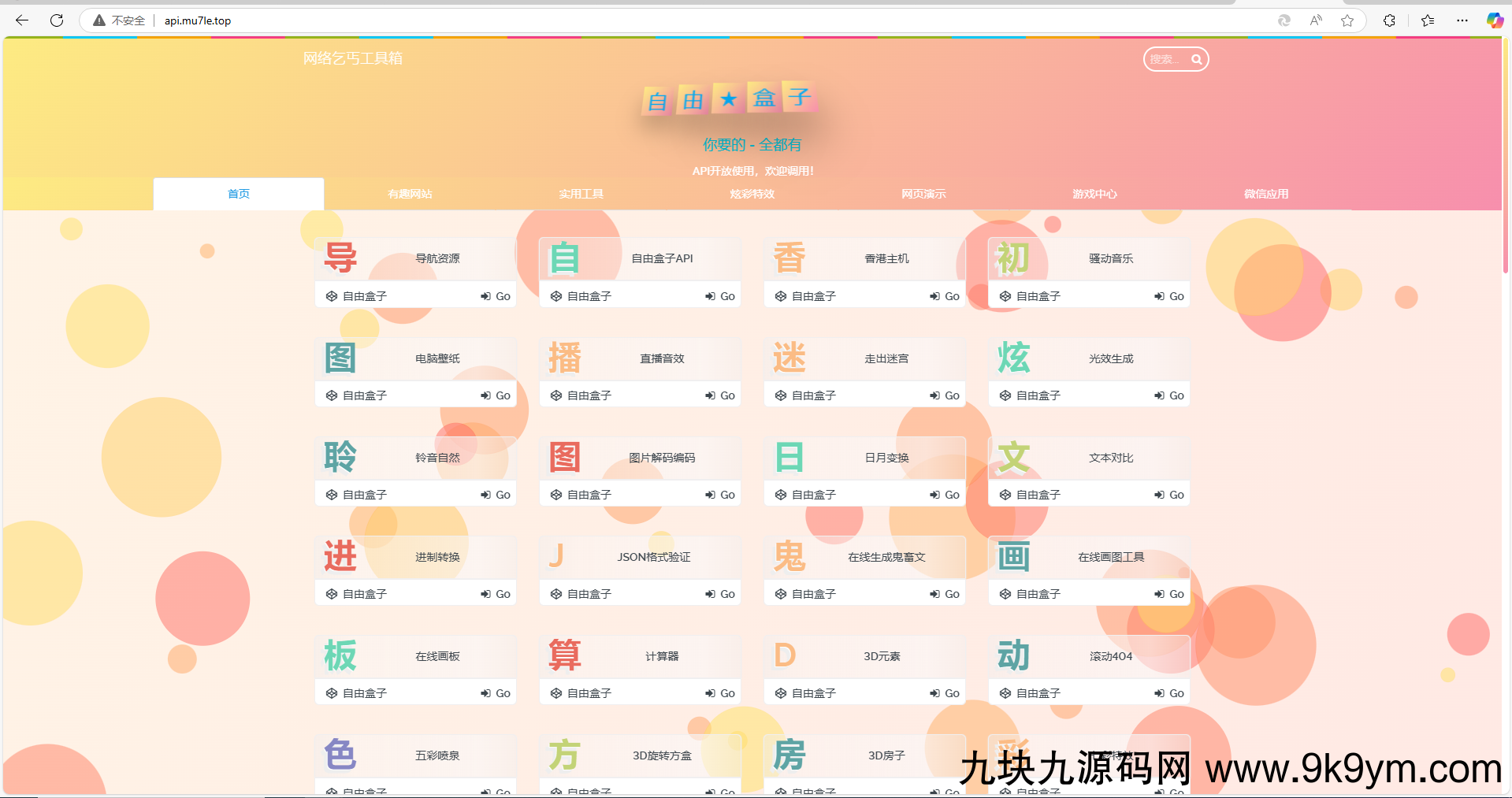Click the D icon of 3D元素 card
1512x798 pixels.
pyautogui.click(x=785, y=655)
